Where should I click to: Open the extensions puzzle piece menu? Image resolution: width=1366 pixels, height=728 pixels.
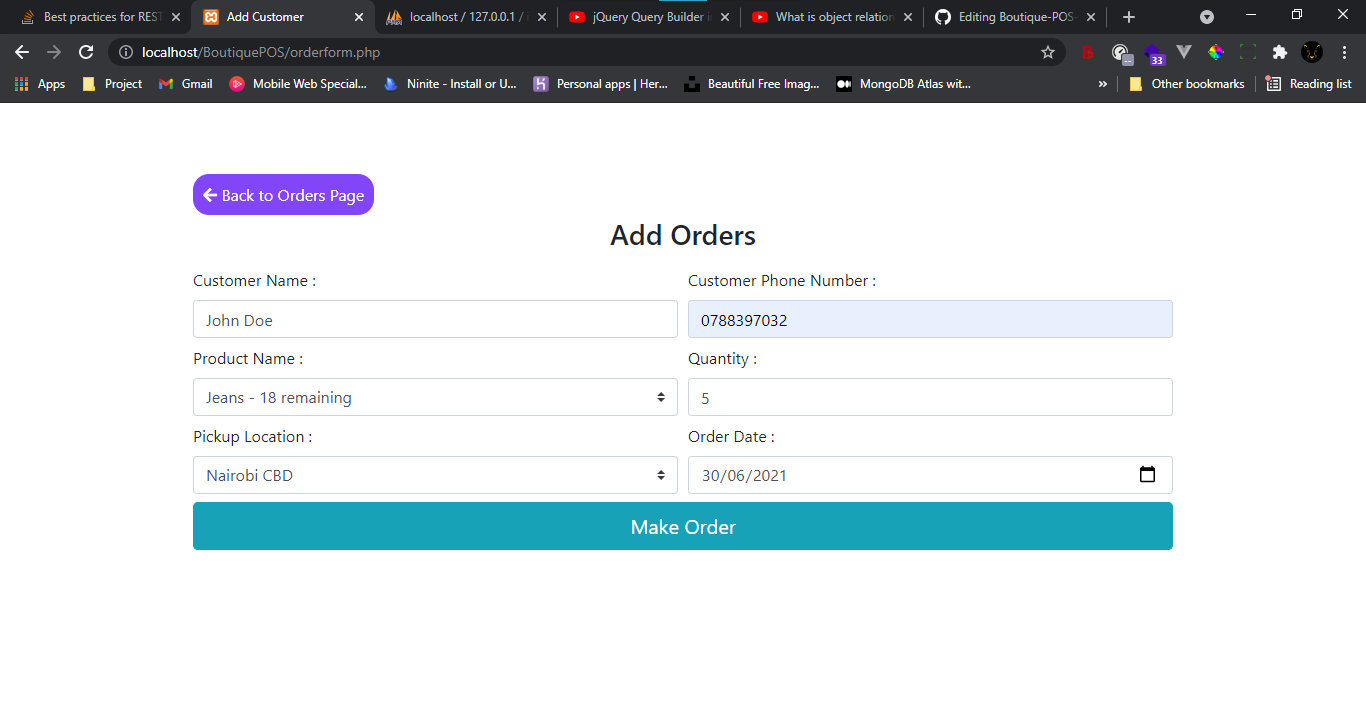pos(1280,52)
